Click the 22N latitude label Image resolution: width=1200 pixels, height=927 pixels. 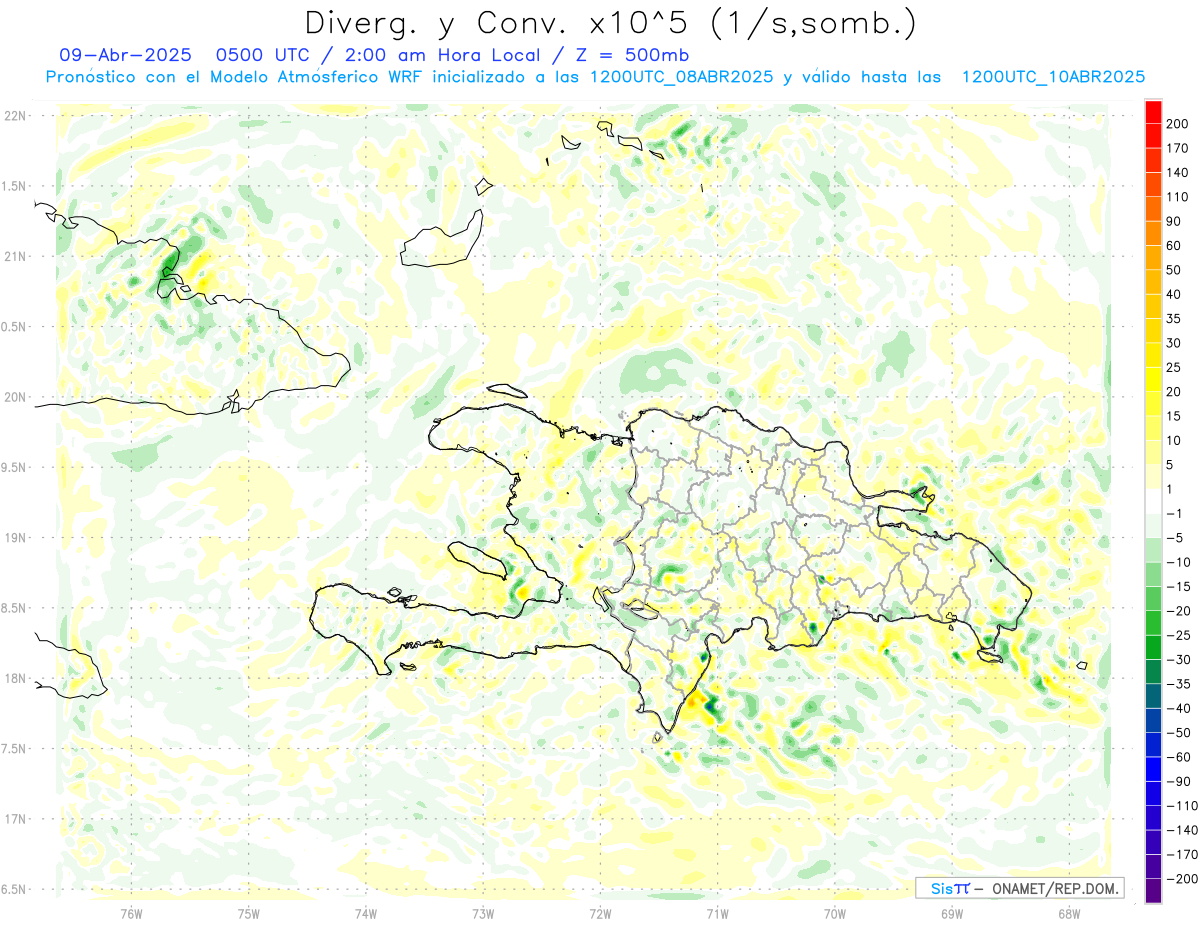(x=14, y=116)
